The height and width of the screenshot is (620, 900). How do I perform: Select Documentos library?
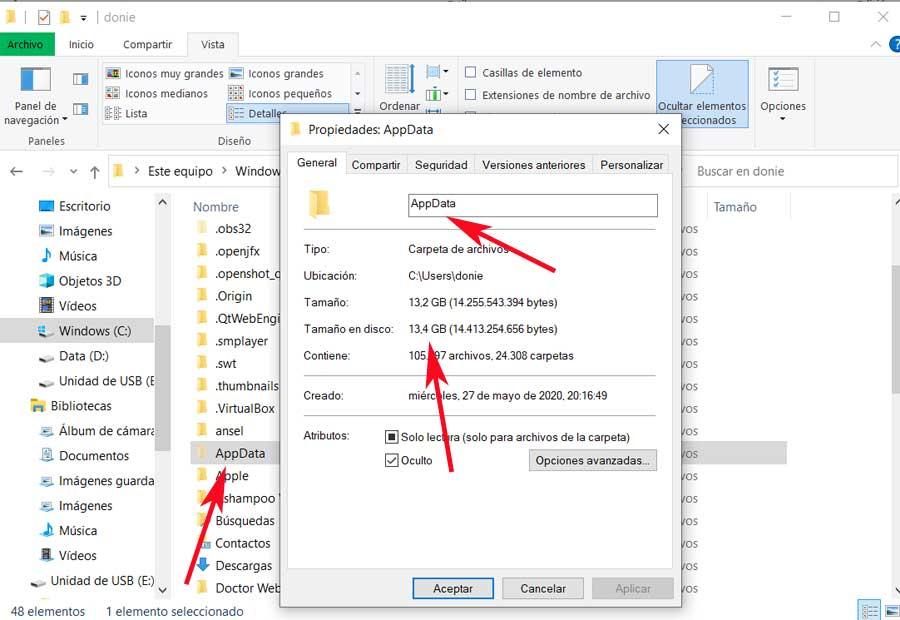pyautogui.click(x=94, y=456)
